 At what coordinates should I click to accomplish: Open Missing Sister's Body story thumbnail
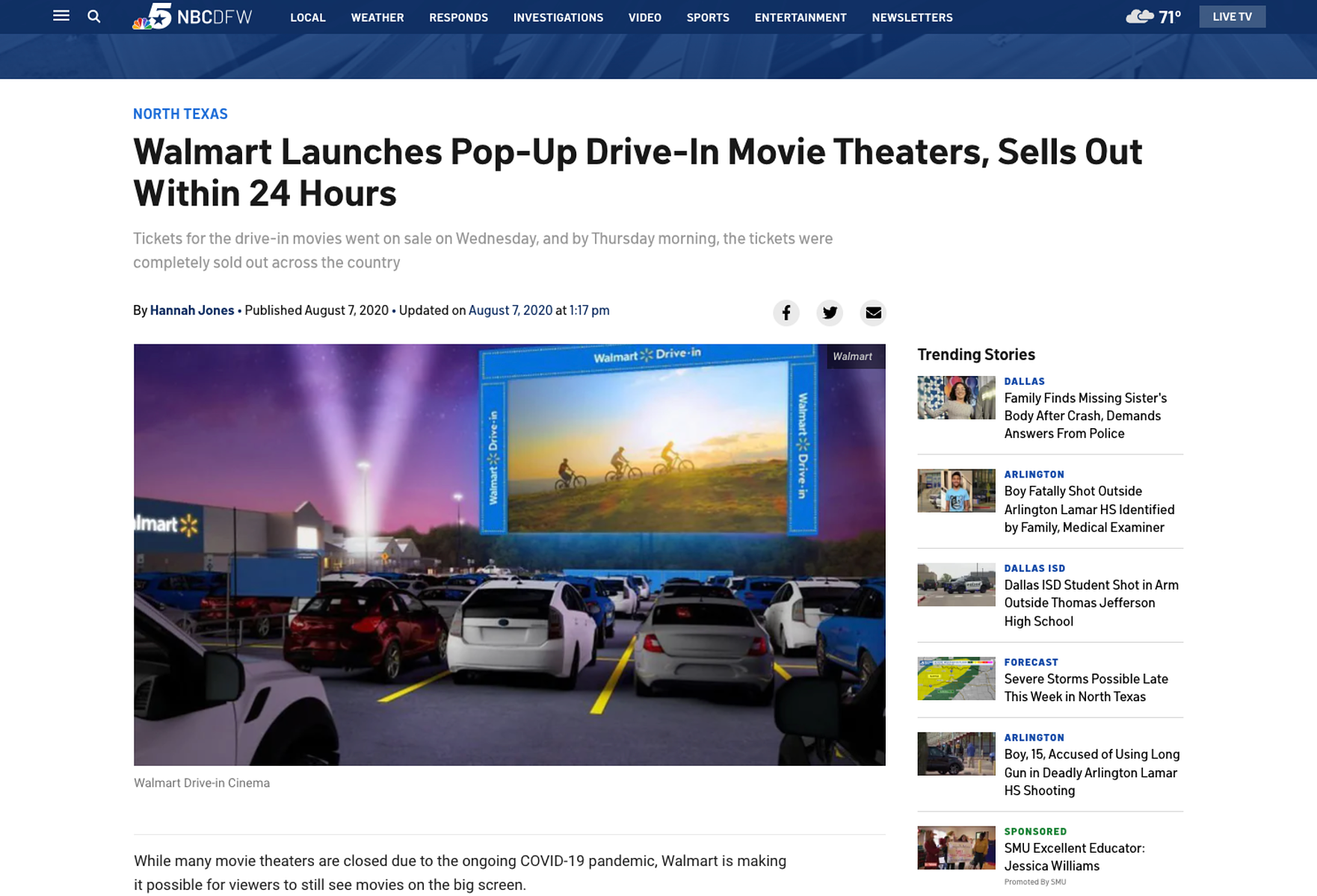[x=956, y=398]
